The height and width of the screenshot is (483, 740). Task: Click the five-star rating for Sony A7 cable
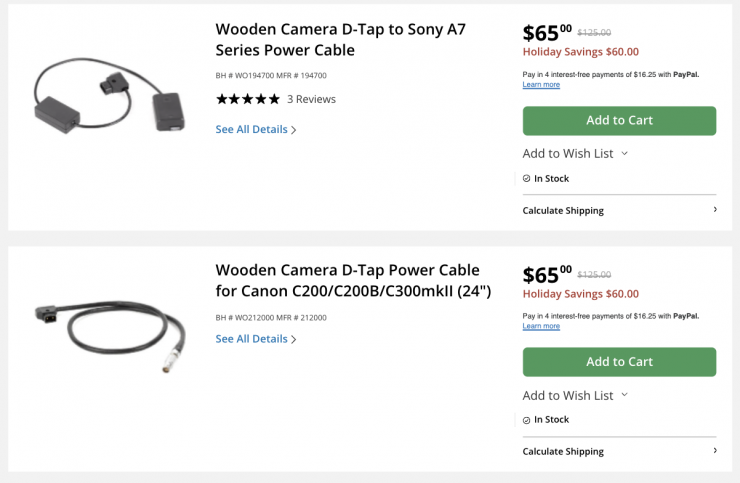(x=248, y=99)
